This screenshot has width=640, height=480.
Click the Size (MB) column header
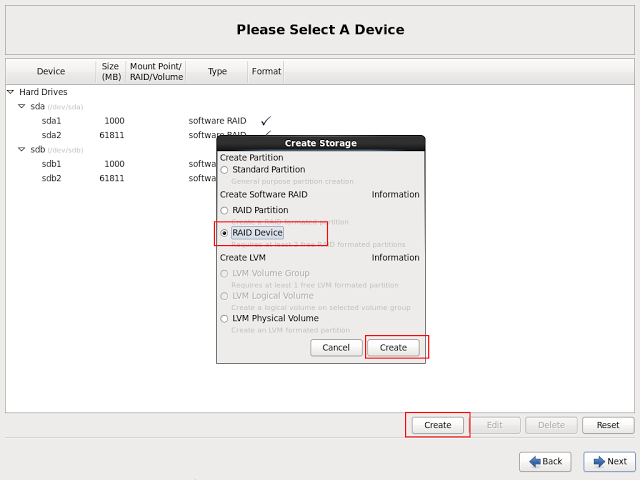110,71
